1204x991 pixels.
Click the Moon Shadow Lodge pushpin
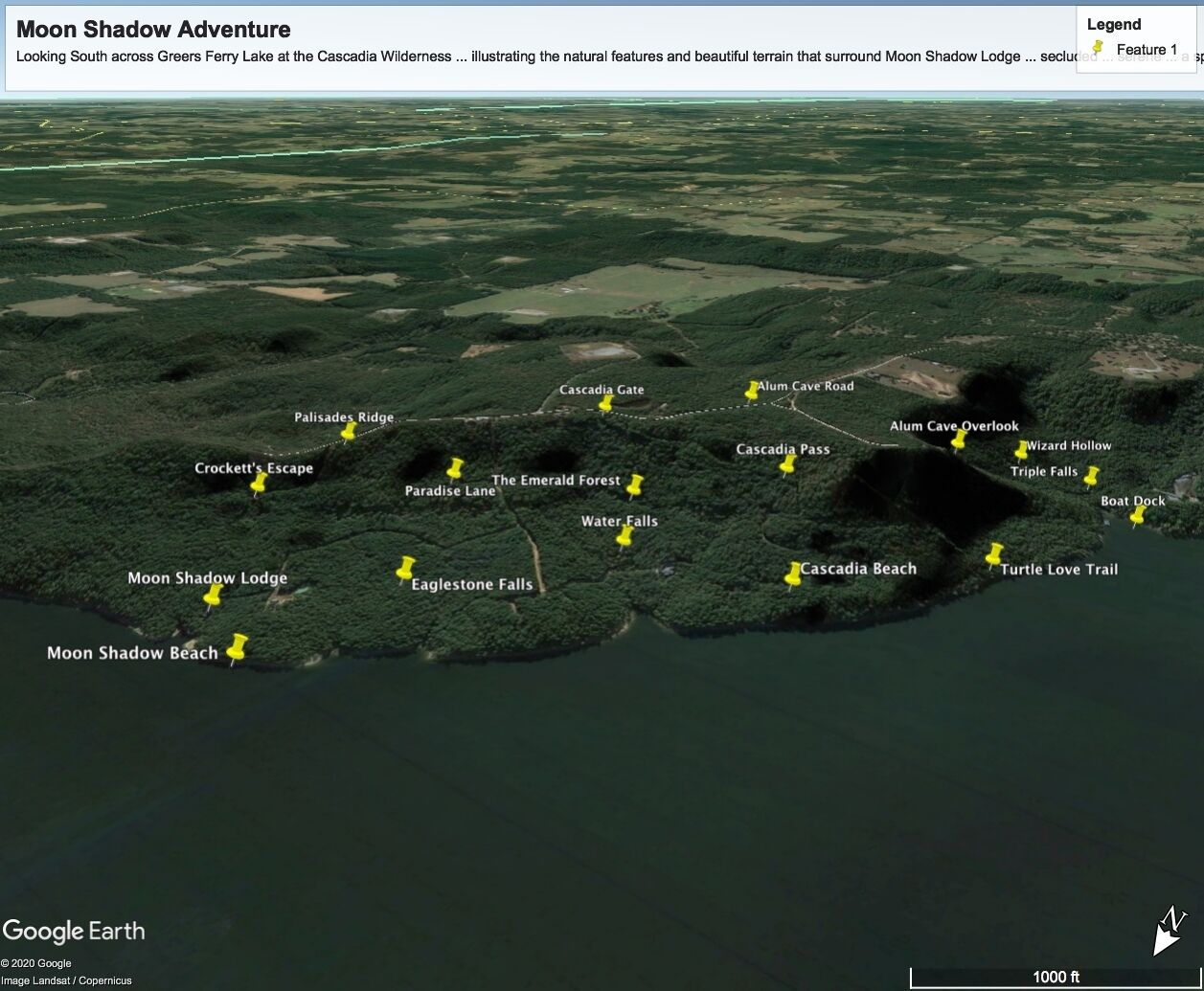coord(213,596)
